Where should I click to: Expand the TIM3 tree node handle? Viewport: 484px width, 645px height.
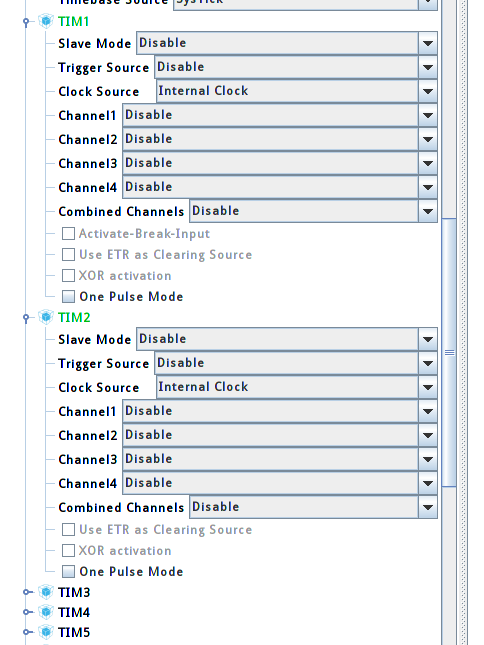pyautogui.click(x=27, y=592)
